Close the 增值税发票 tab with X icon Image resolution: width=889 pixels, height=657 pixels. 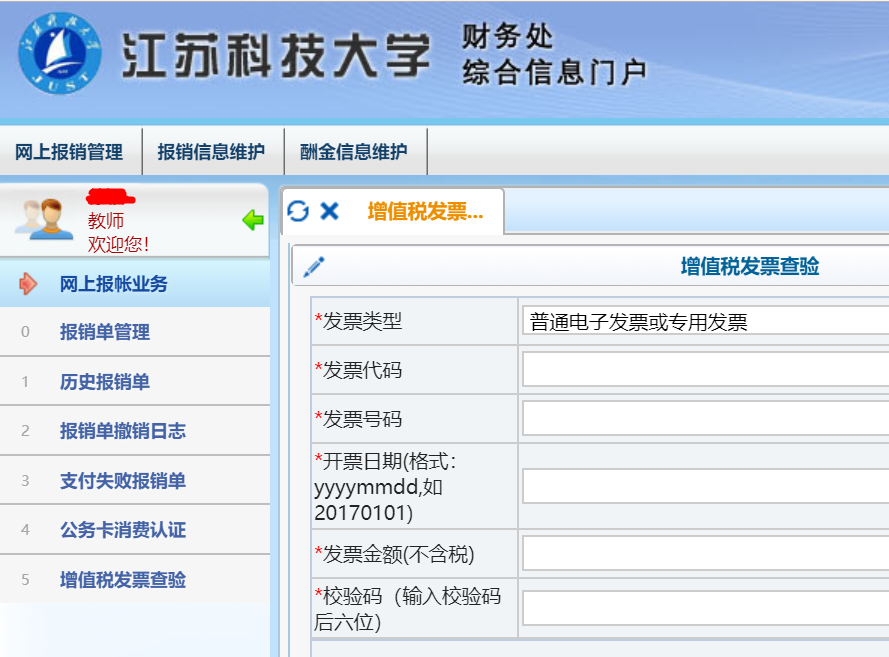(329, 211)
